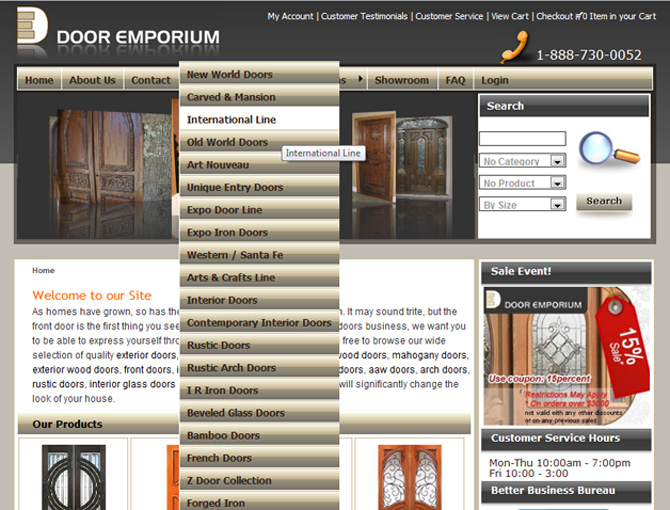Open the My Account link
This screenshot has width=670, height=510.
click(x=290, y=16)
